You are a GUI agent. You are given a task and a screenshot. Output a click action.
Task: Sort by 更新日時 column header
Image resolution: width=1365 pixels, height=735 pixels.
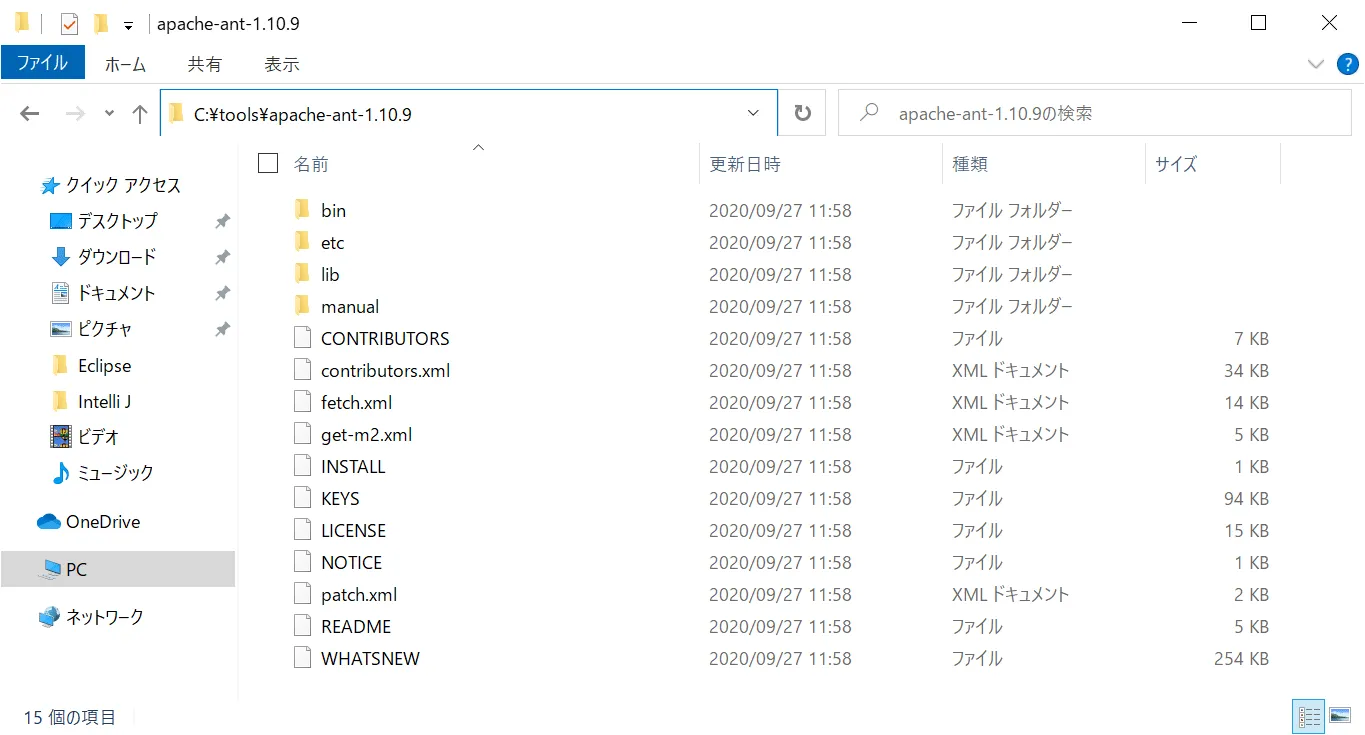click(745, 165)
